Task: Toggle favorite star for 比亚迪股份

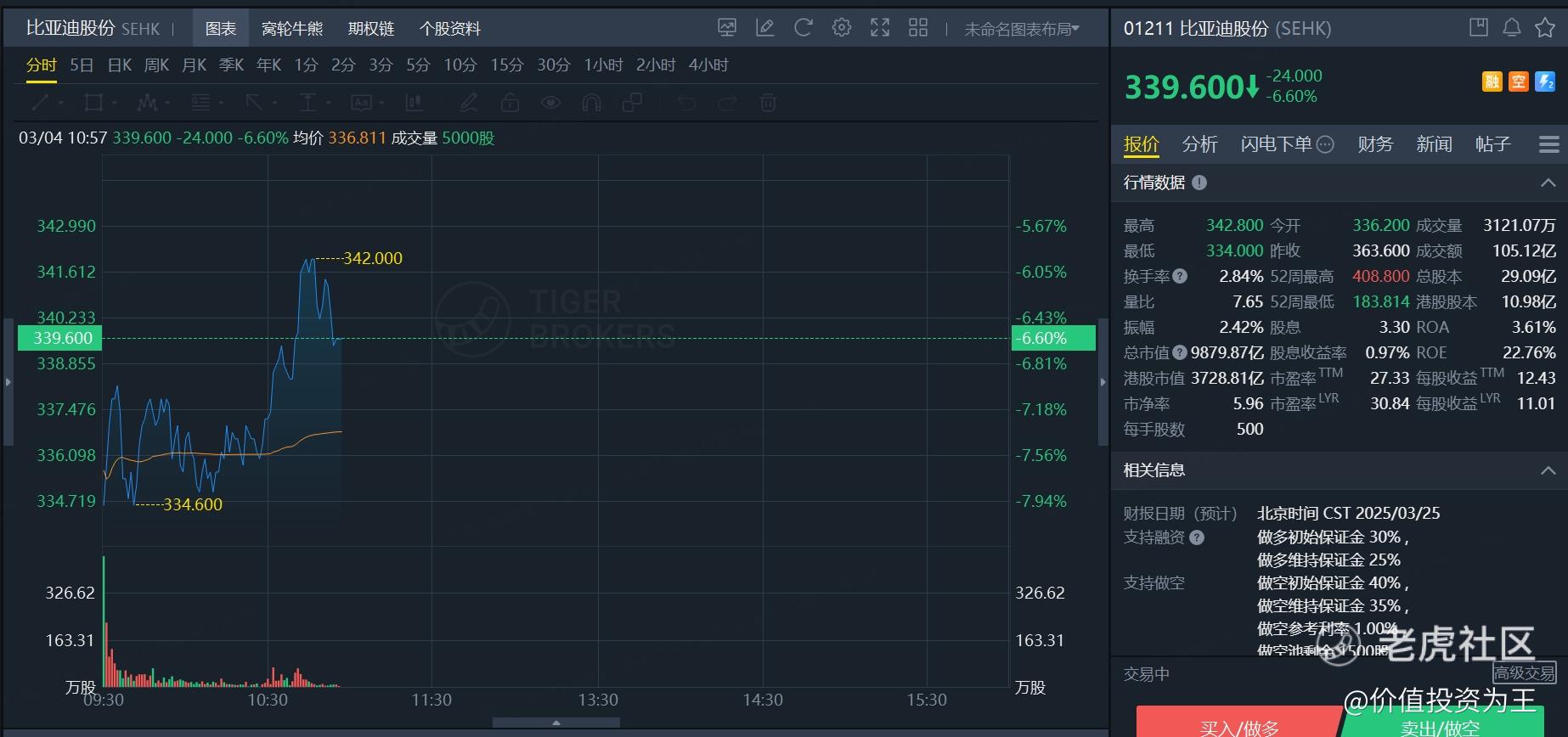Action: (x=1545, y=28)
